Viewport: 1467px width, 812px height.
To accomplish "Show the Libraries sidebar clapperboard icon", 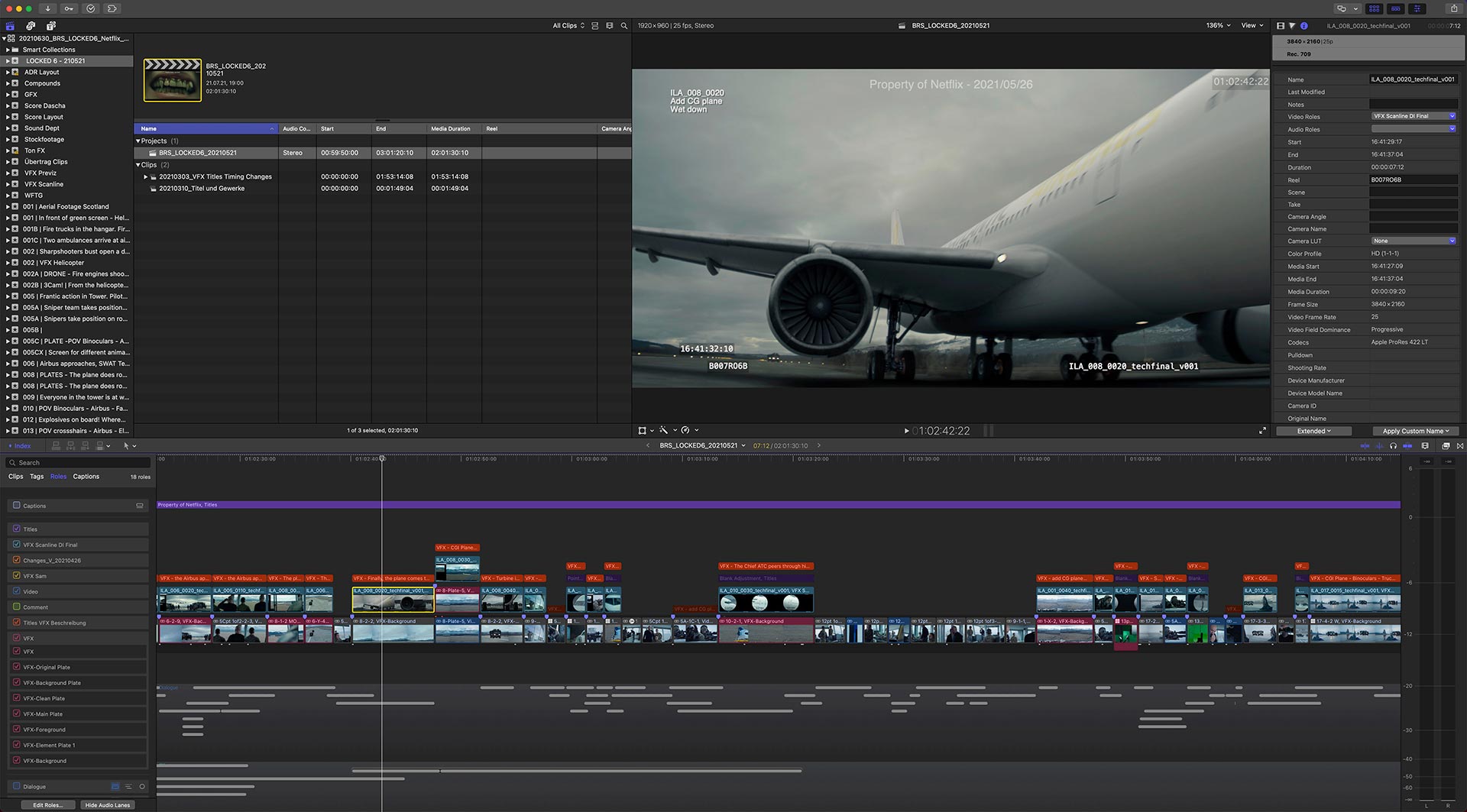I will click(x=10, y=26).
